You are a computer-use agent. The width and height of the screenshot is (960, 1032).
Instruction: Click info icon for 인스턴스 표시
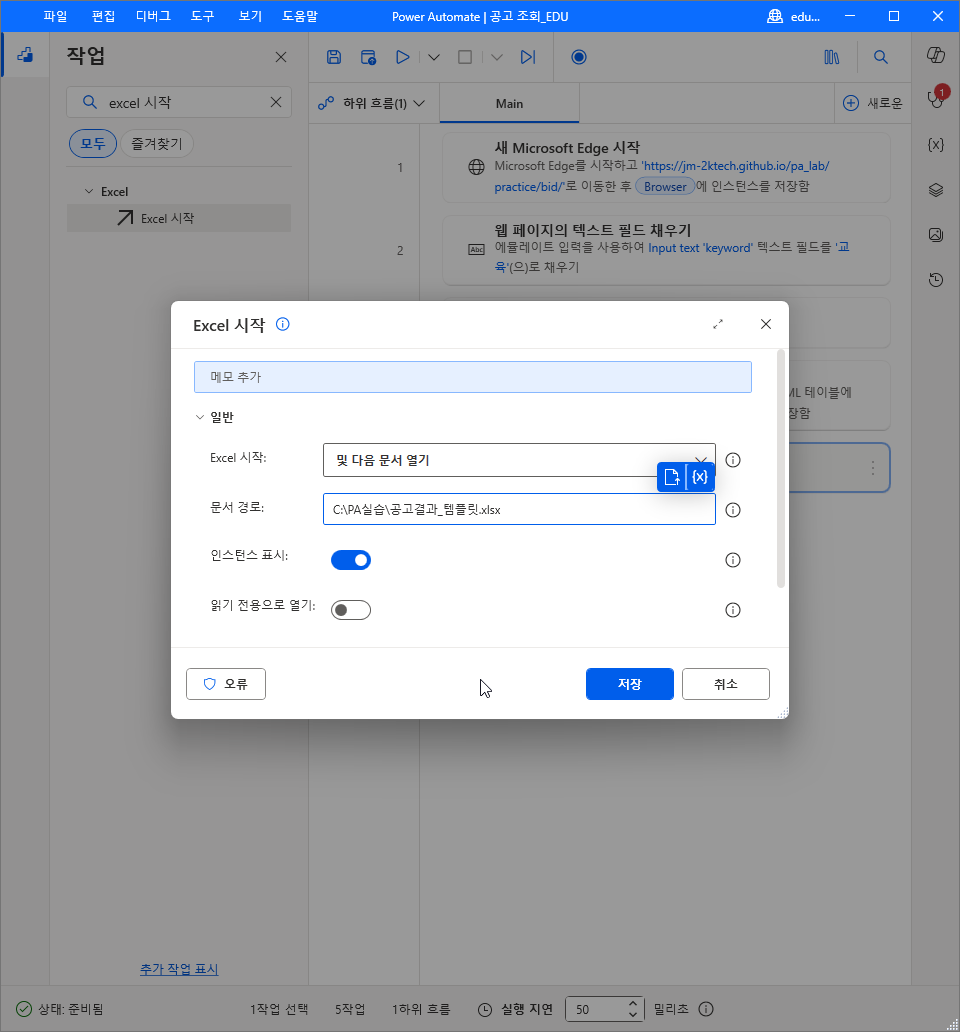[x=732, y=560]
